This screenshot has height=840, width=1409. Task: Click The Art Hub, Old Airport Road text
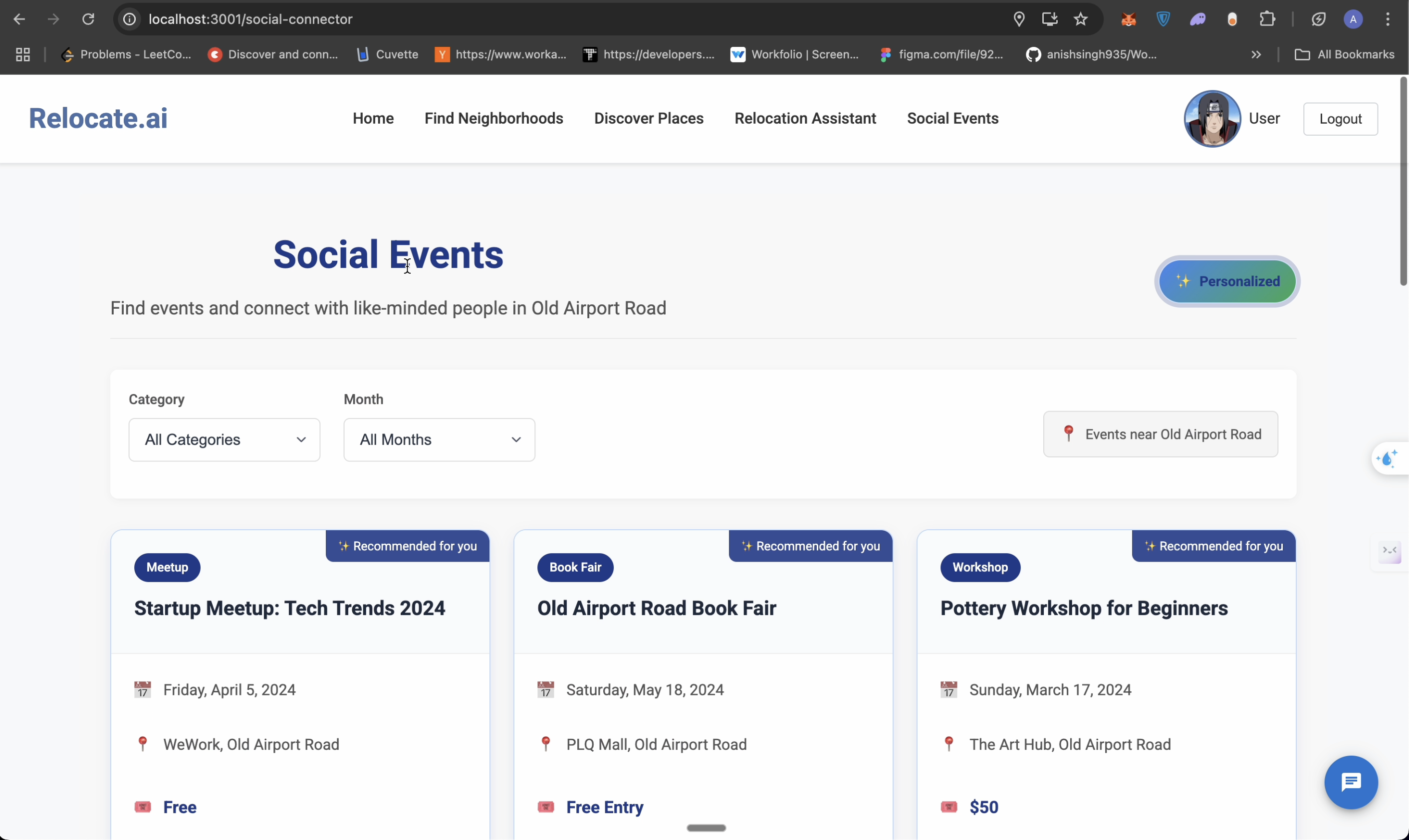coord(1070,744)
